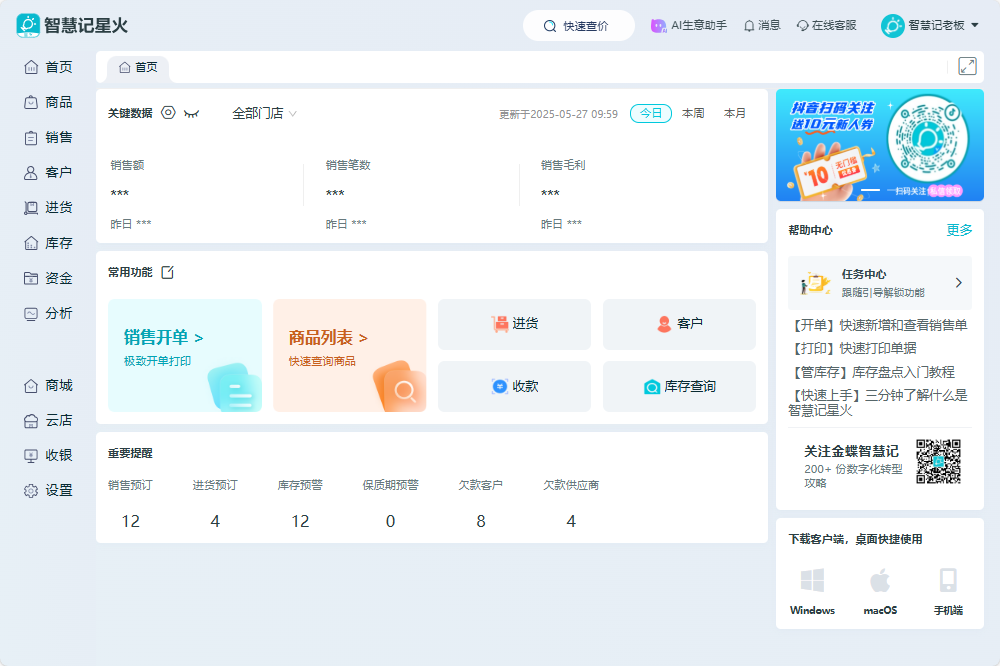Click the key data settings gear icon
This screenshot has height=666, width=1000.
pos(168,113)
